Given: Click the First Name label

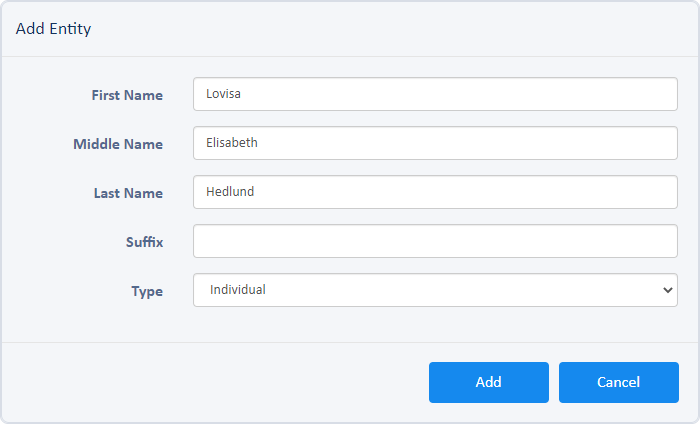Looking at the screenshot, I should coord(127,95).
